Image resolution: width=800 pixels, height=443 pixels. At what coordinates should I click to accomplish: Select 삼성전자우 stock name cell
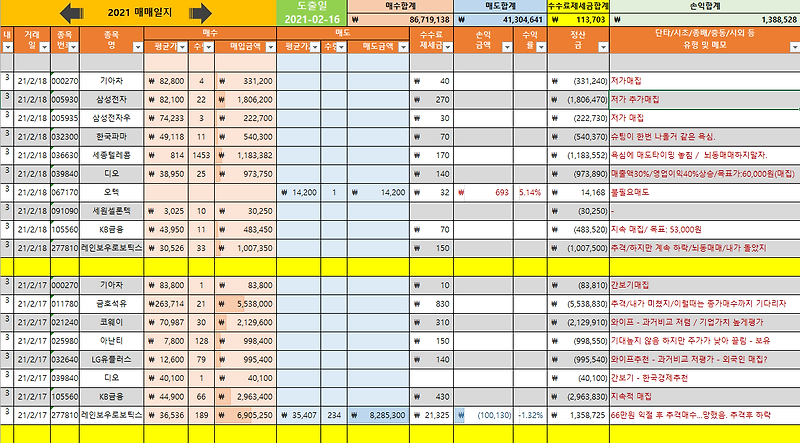pyautogui.click(x=112, y=118)
